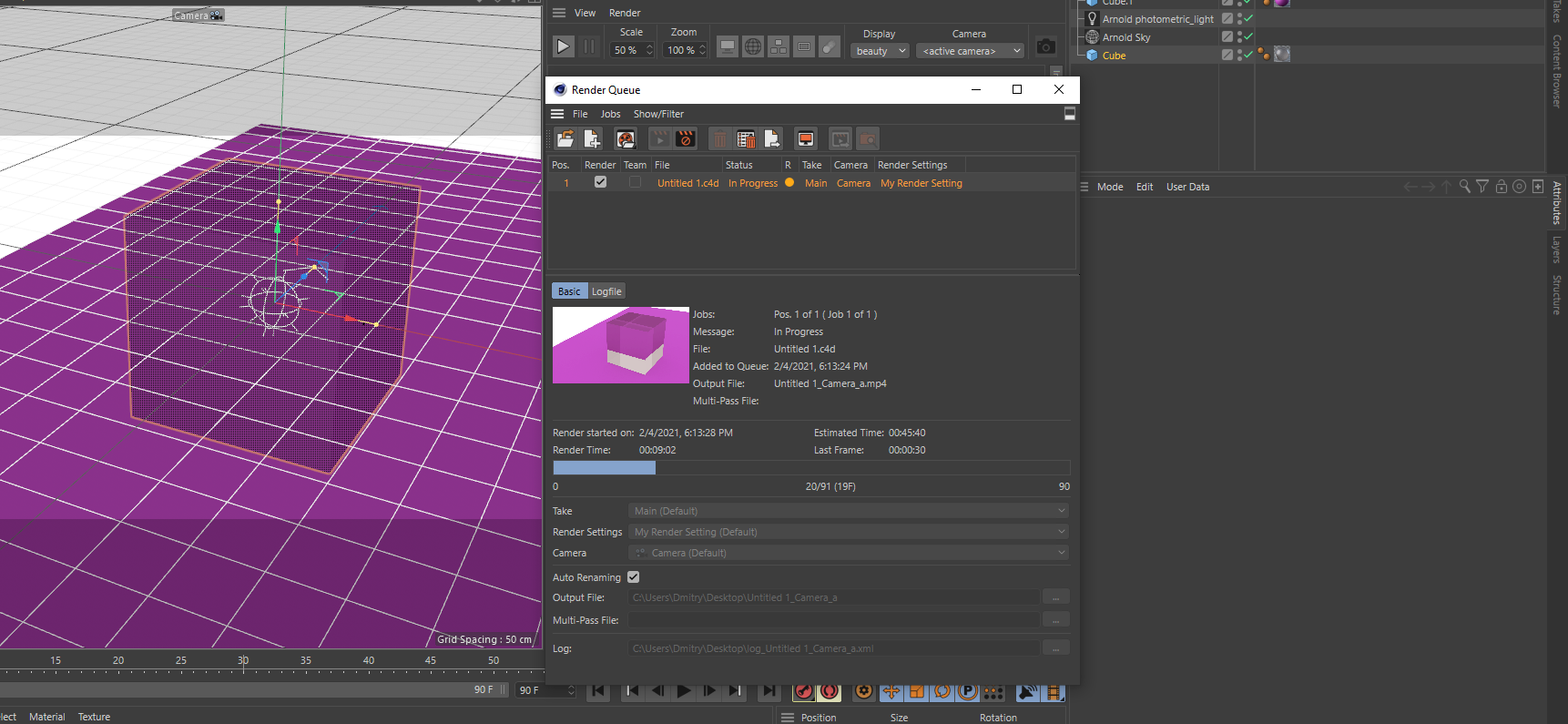Toggle the Autokeying button in timeline
Viewport: 1568px width, 724px height.
(829, 691)
